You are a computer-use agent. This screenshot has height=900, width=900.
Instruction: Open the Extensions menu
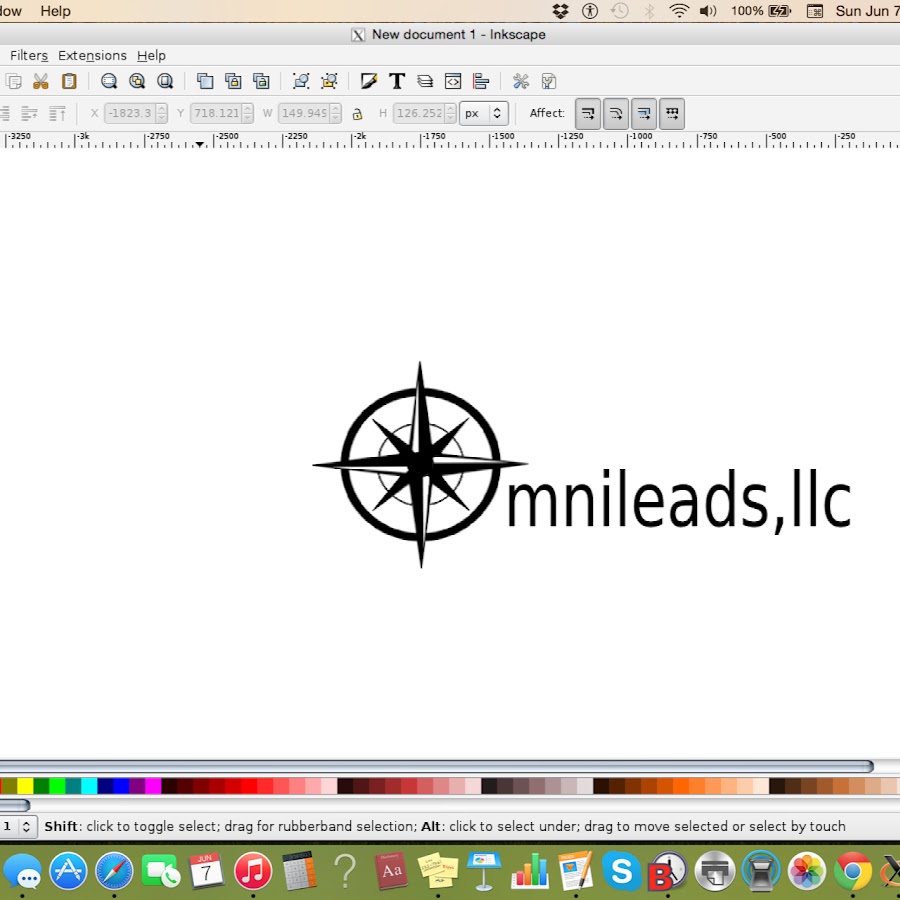[x=92, y=56]
